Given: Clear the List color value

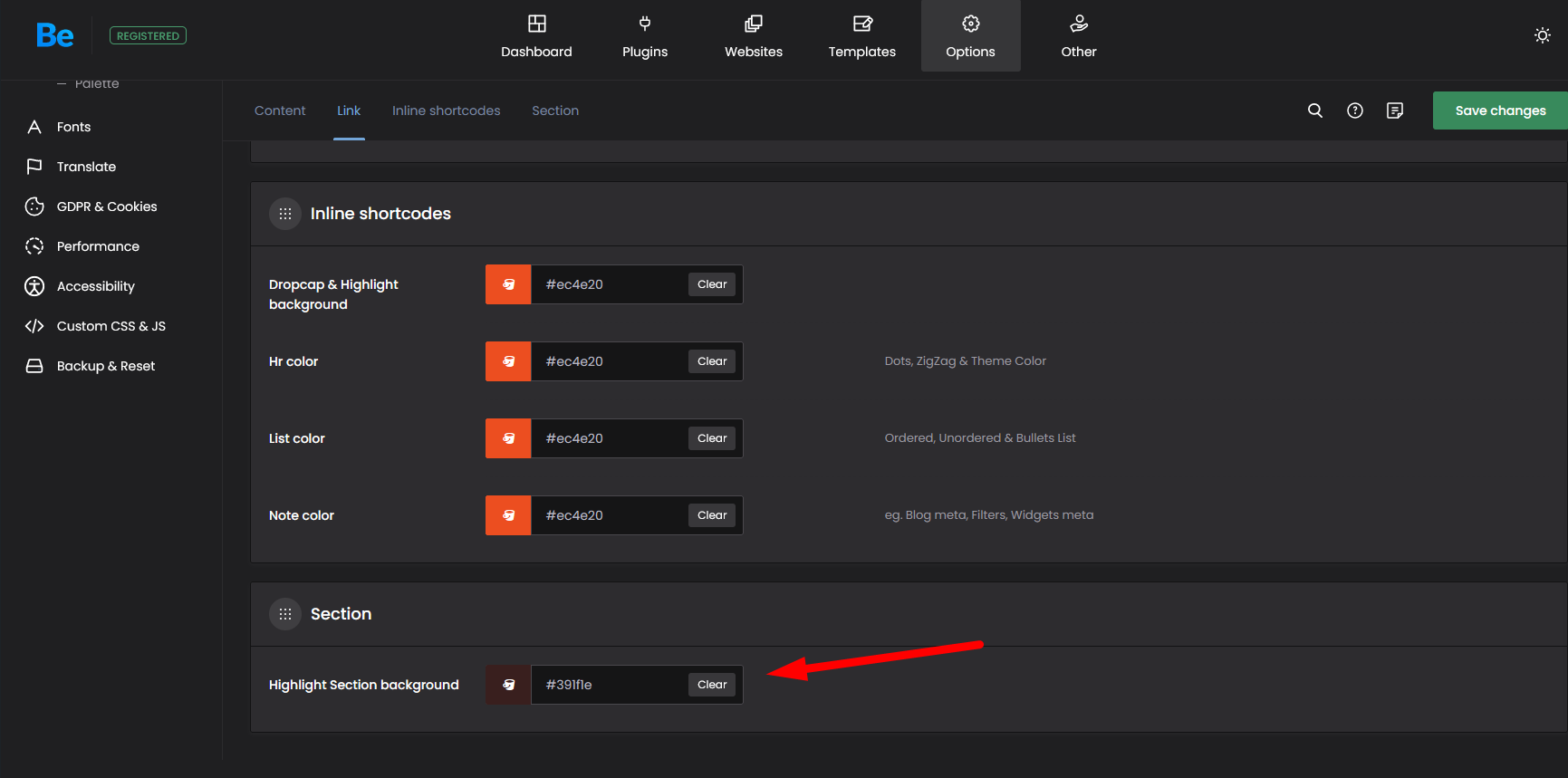Looking at the screenshot, I should click(x=712, y=438).
